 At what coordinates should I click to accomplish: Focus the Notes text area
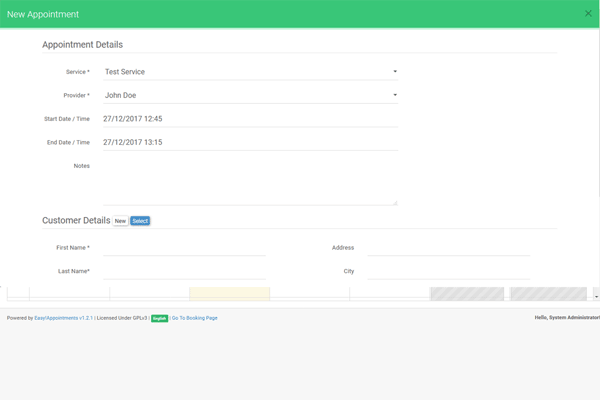point(250,182)
